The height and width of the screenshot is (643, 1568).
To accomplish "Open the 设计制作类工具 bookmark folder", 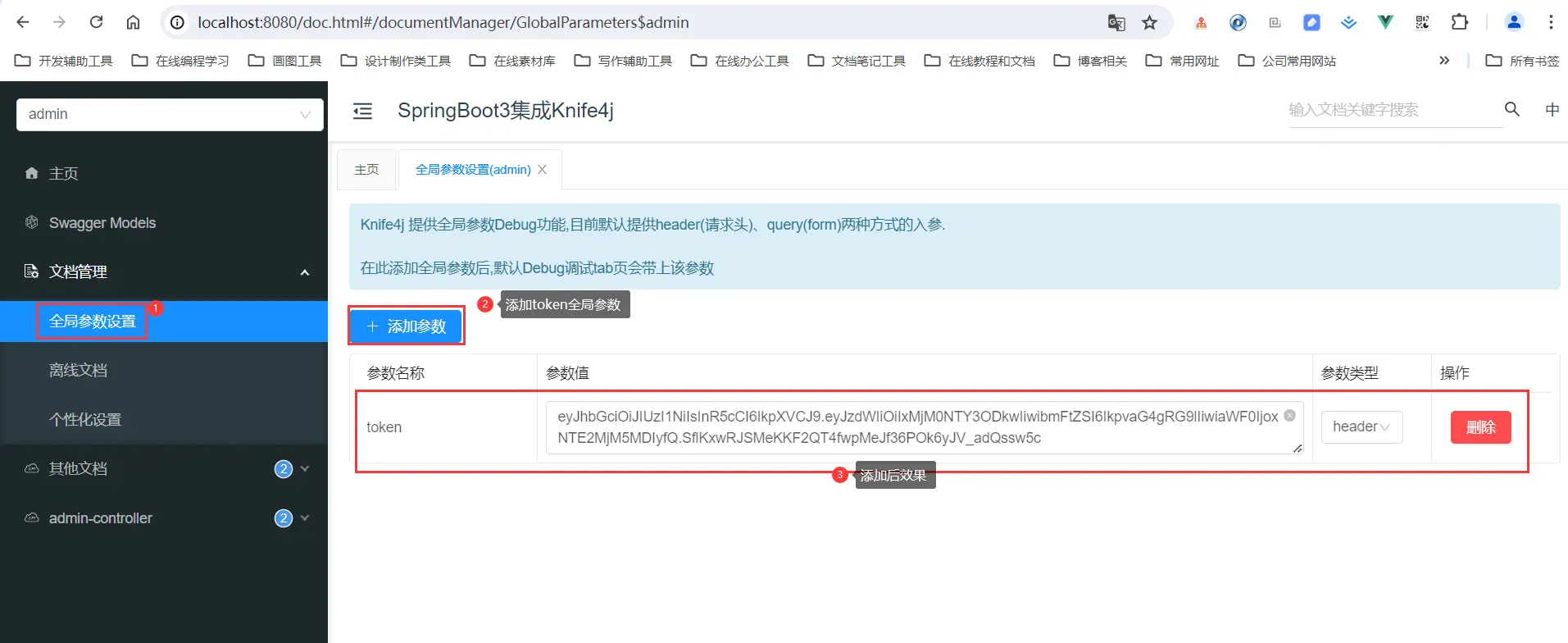I will (x=396, y=61).
